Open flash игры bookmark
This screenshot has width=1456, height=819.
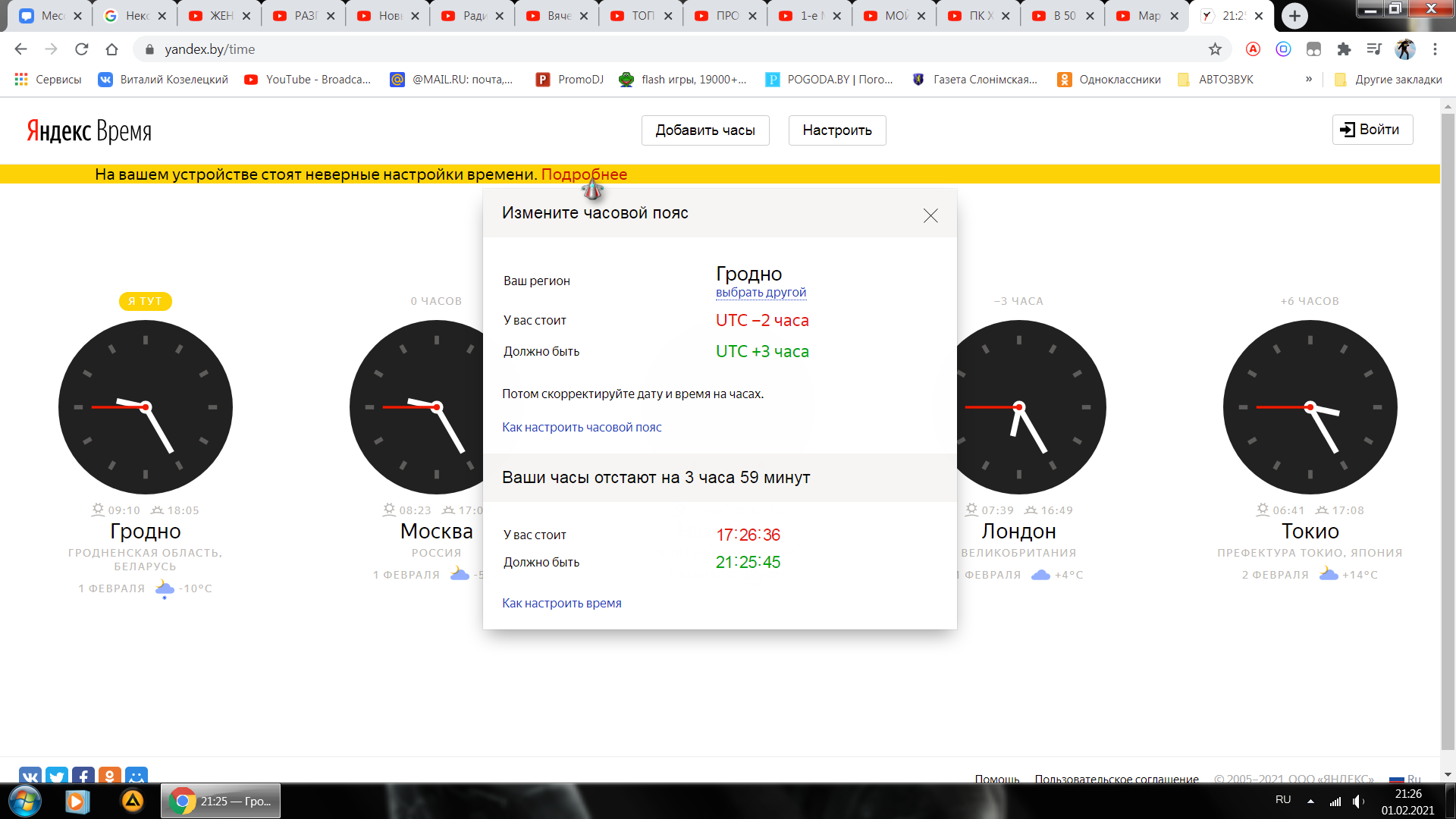(682, 80)
